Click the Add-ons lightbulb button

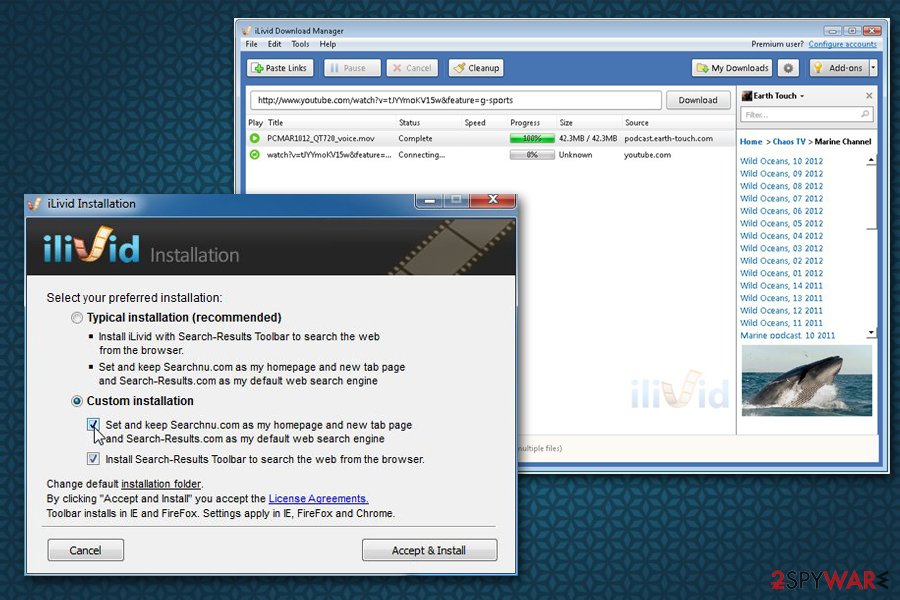pos(839,68)
